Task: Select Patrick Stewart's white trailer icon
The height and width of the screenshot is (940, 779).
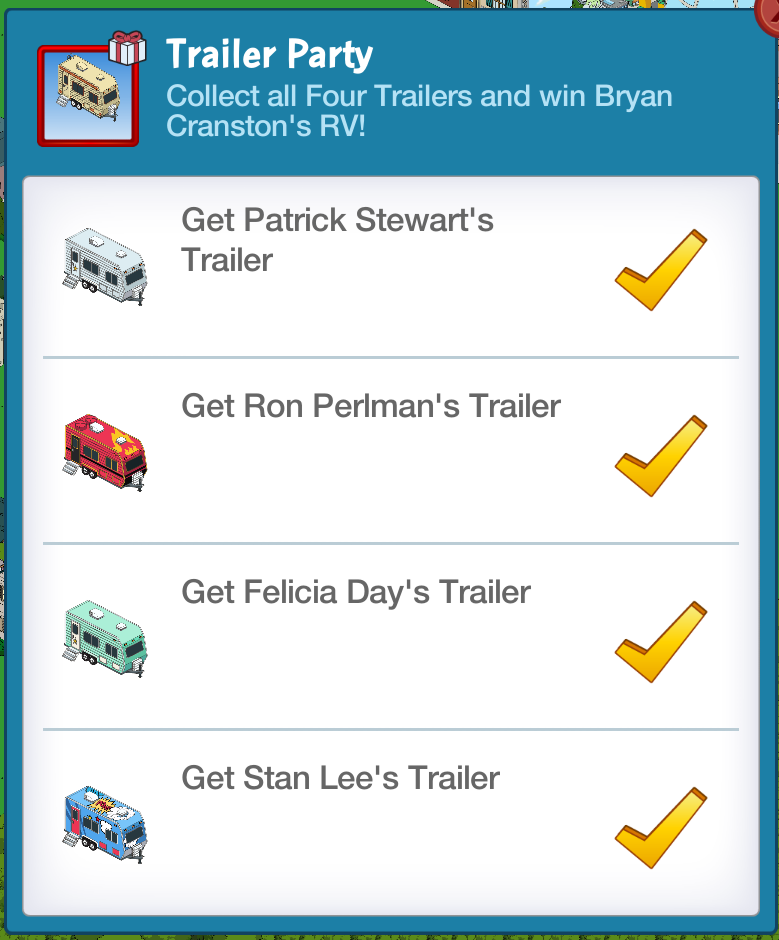Action: point(105,265)
